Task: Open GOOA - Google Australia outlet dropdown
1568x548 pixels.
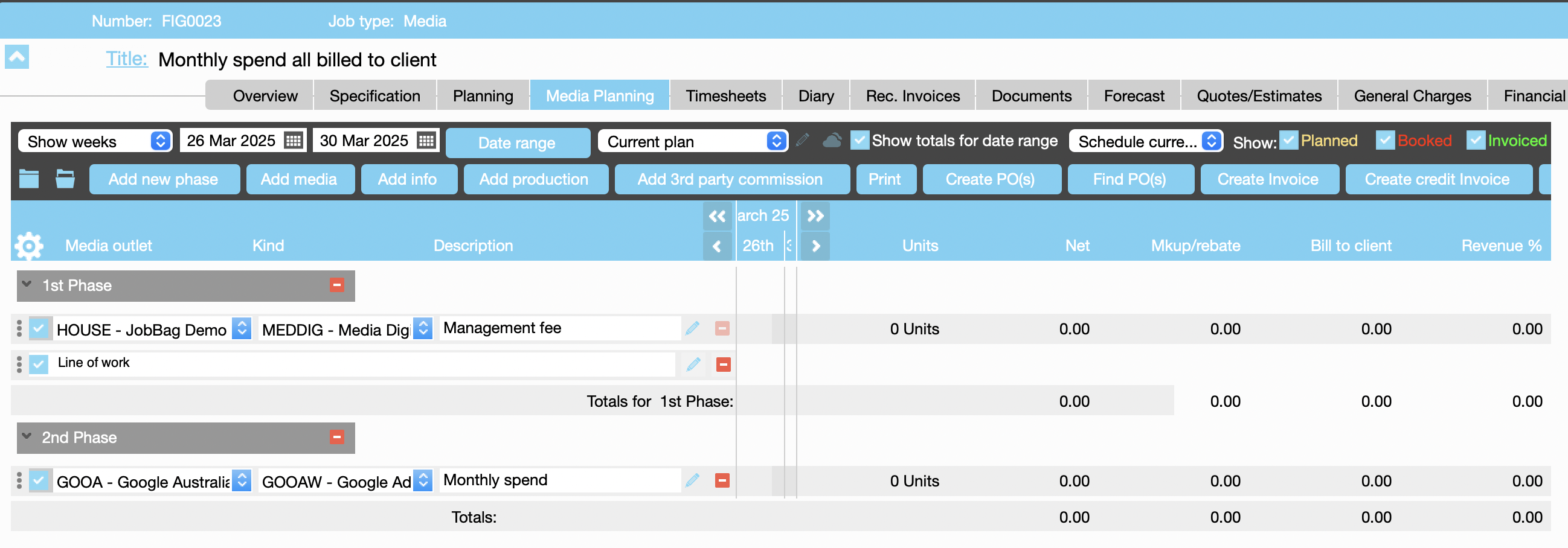Action: 242,481
